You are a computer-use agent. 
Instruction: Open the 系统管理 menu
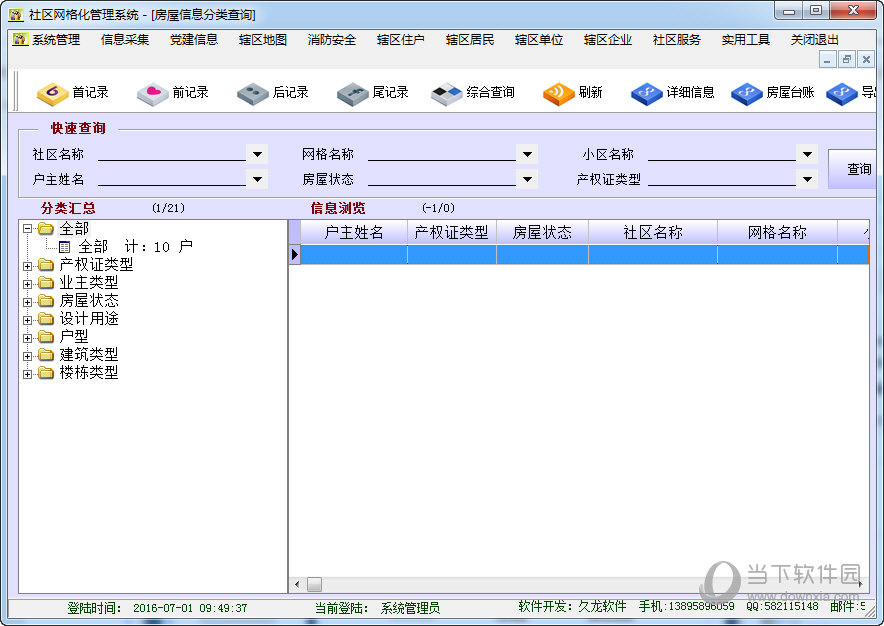click(56, 39)
